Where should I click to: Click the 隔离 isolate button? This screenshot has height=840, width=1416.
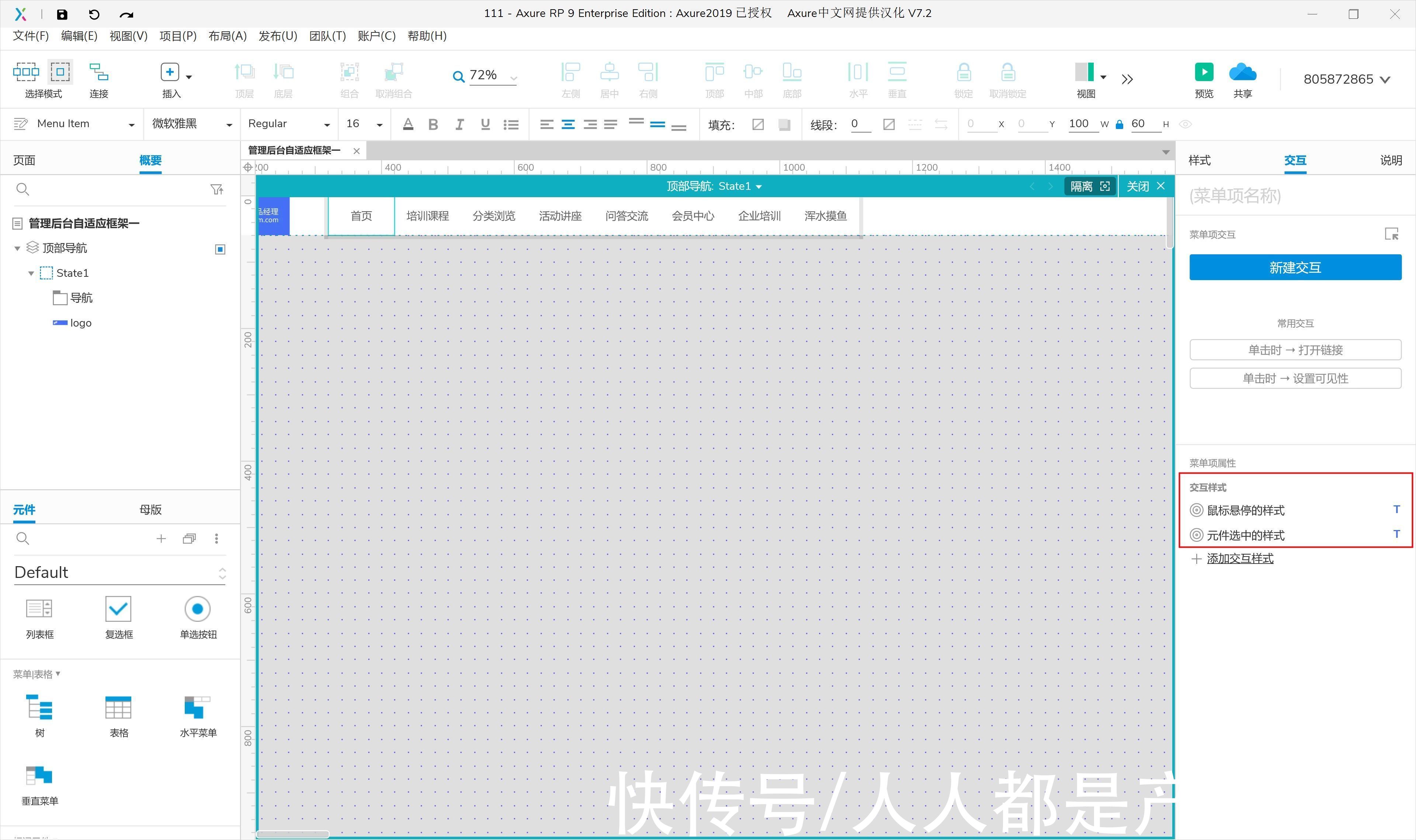point(1090,186)
